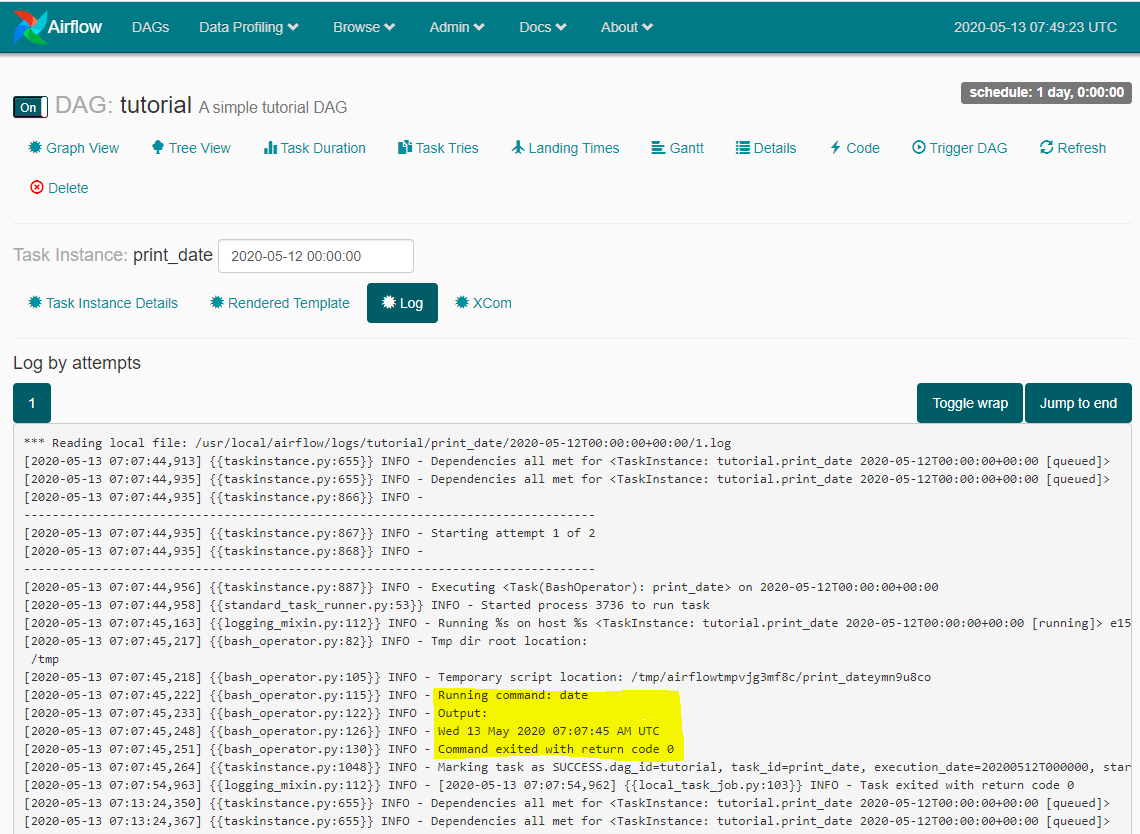Click the Code lightning bolt icon
This screenshot has width=1140, height=834.
point(835,148)
